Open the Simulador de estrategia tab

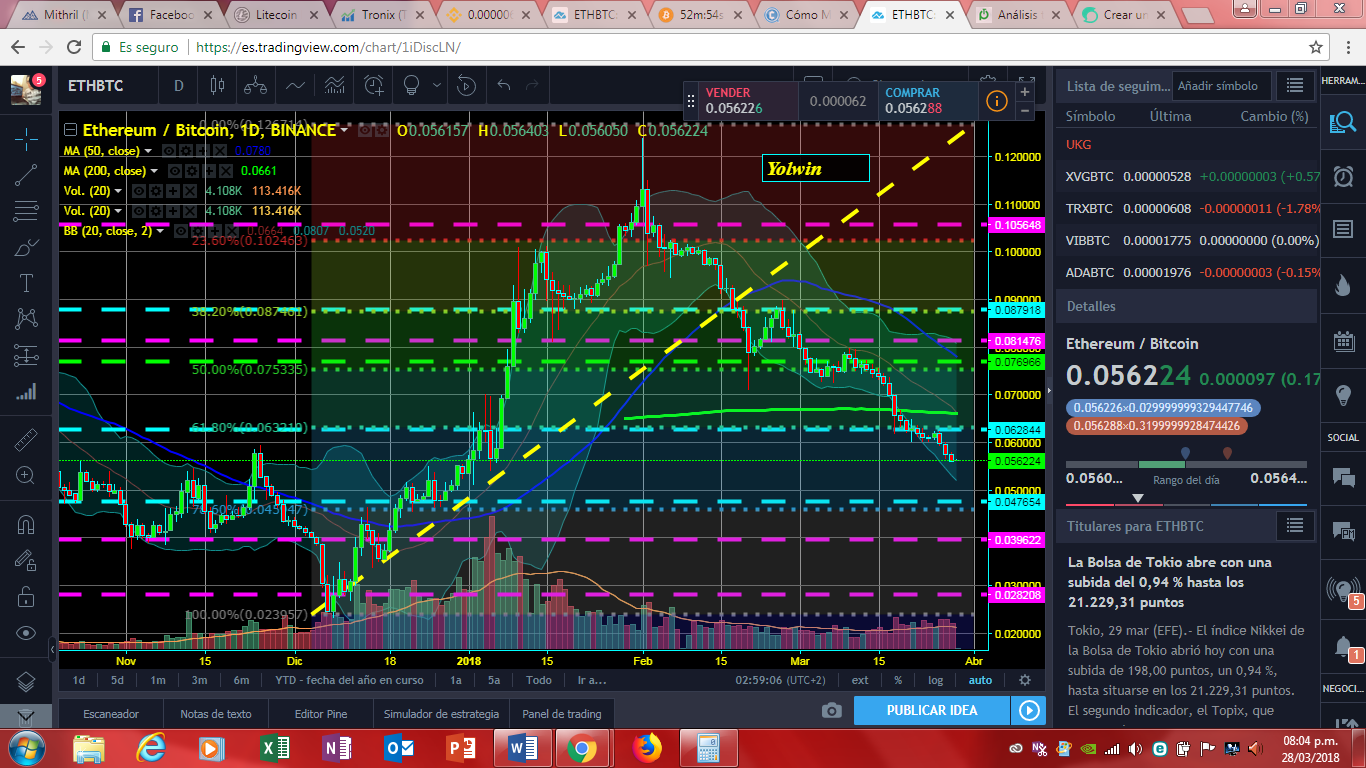click(x=441, y=714)
